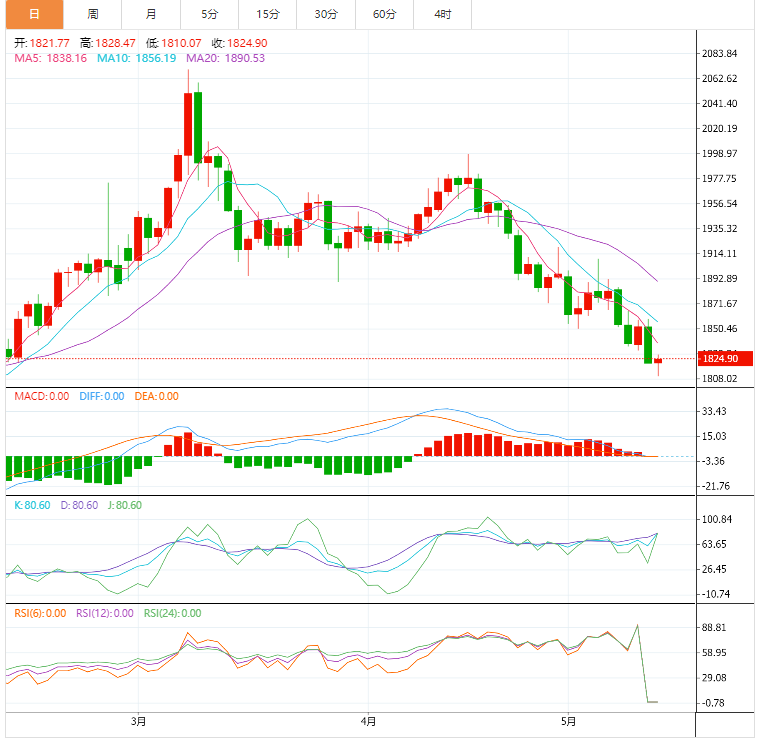Click the K:80.60 KDJ label

pyautogui.click(x=32, y=505)
